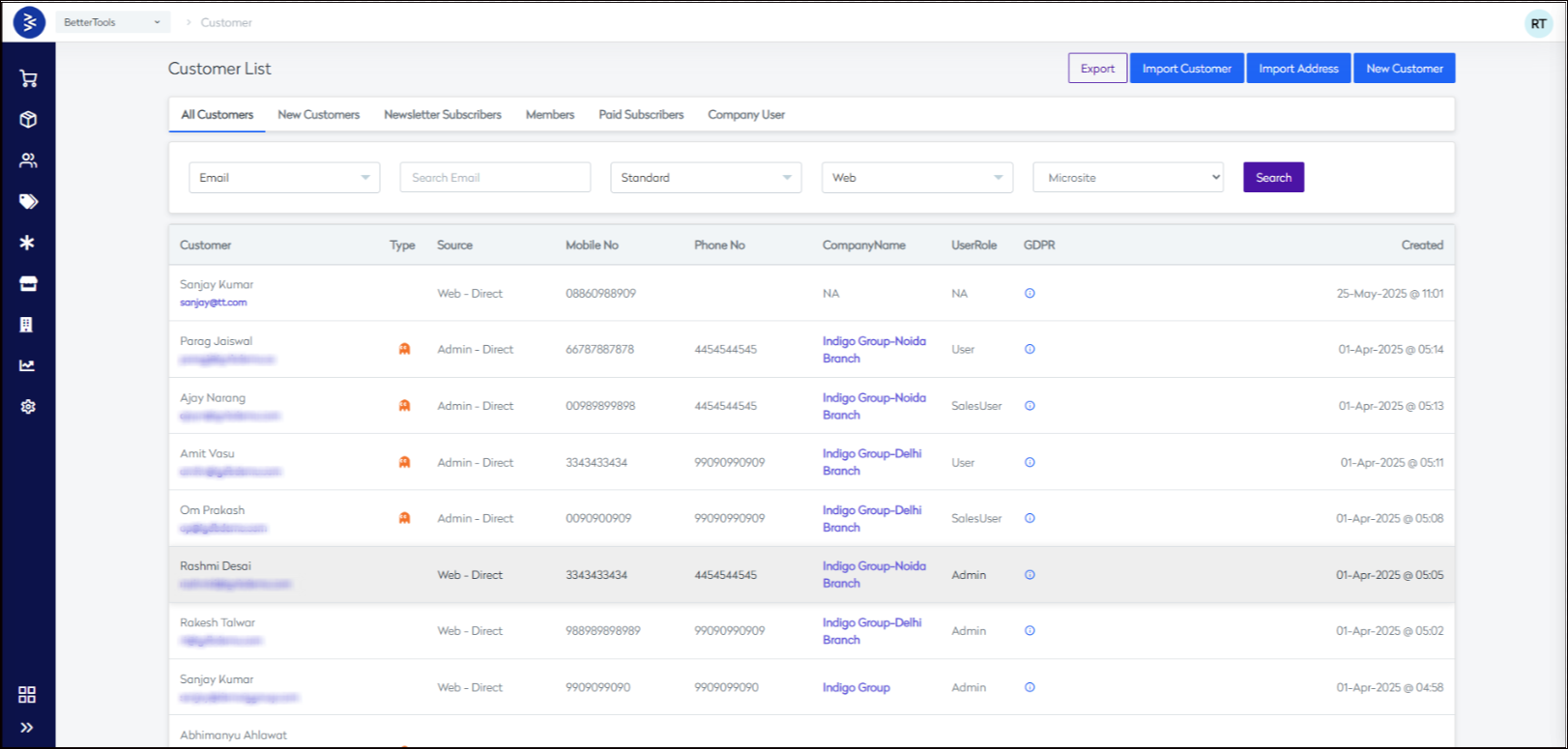The width and height of the screenshot is (1568, 749).
Task: Open the products box sidebar icon
Action: (x=28, y=120)
